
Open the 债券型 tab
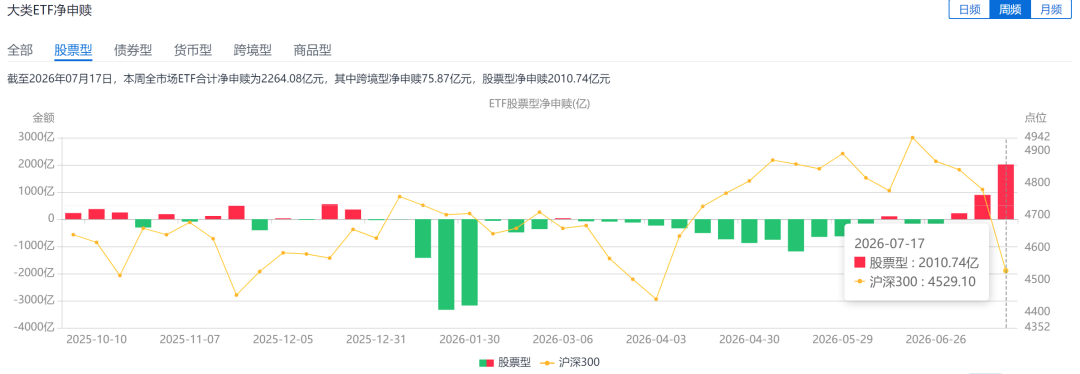point(133,50)
